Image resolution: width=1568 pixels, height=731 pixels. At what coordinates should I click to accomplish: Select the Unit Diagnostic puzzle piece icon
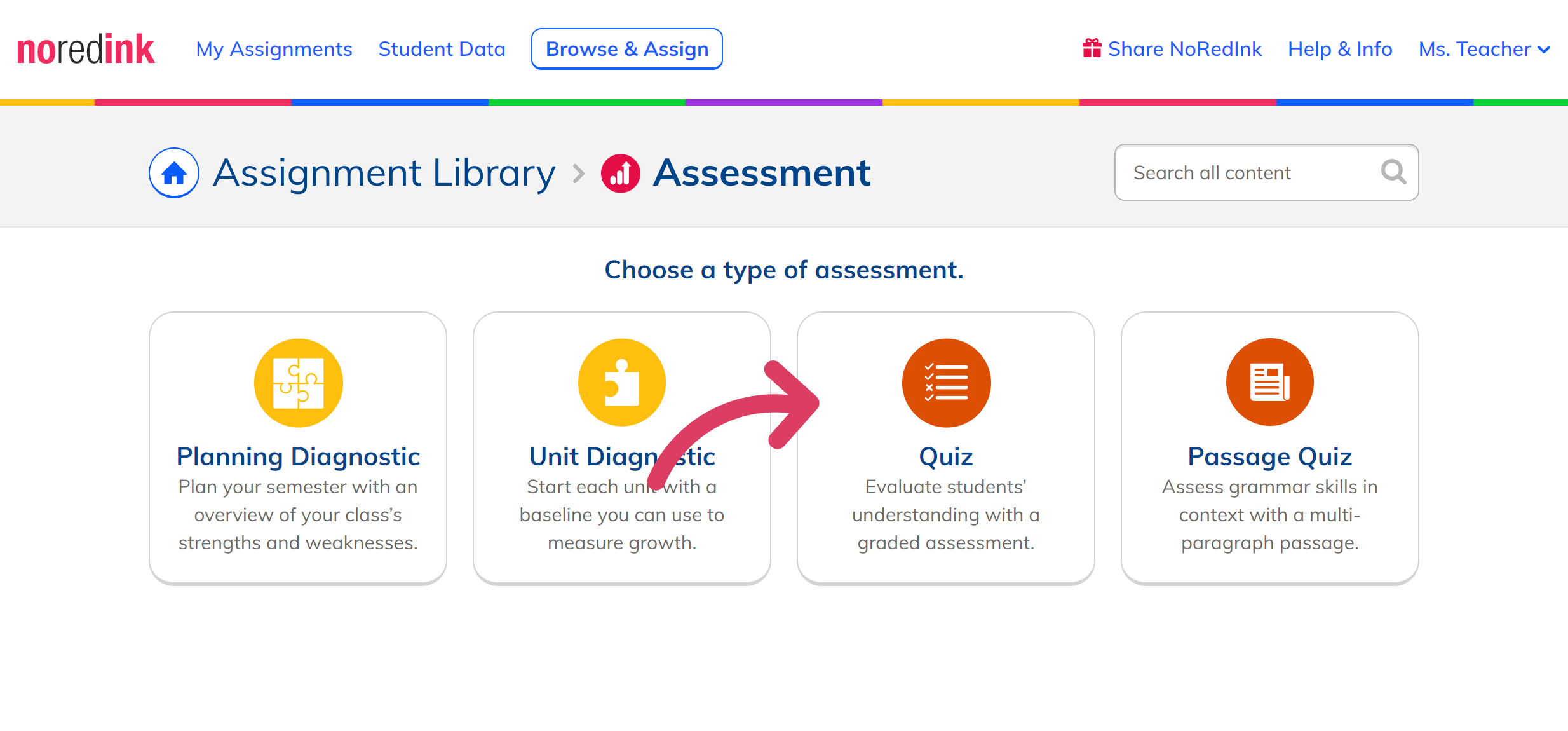click(622, 383)
